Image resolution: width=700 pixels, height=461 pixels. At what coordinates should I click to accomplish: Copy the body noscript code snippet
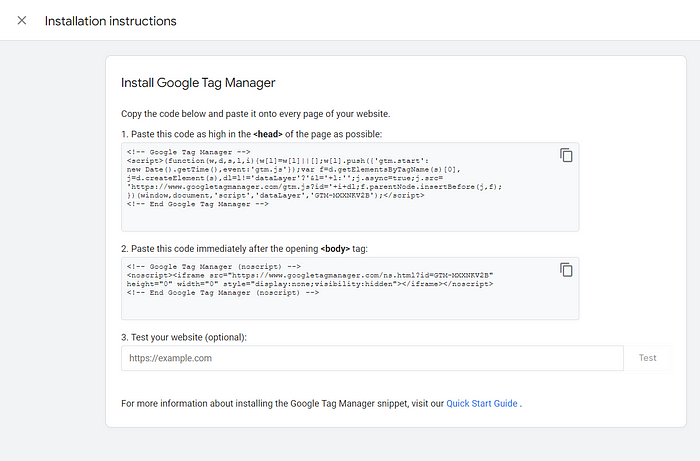coord(566,270)
